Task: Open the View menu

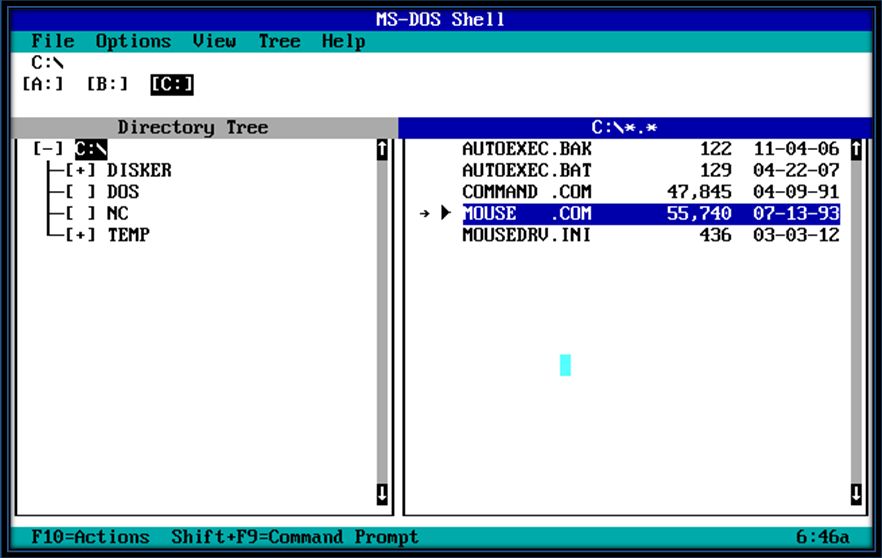Action: tap(214, 41)
